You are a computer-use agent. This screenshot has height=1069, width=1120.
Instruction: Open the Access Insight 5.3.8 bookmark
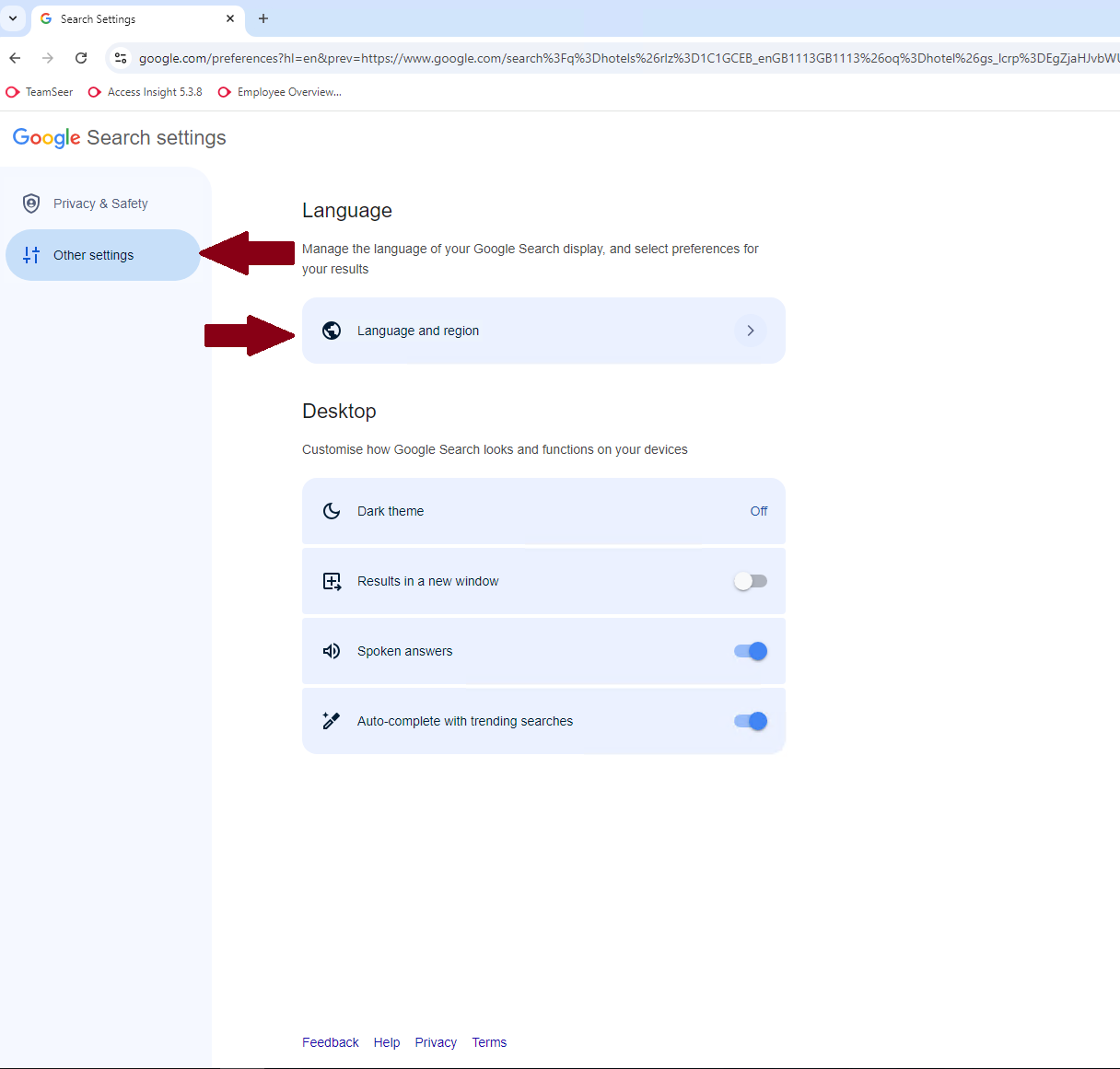coord(145,92)
